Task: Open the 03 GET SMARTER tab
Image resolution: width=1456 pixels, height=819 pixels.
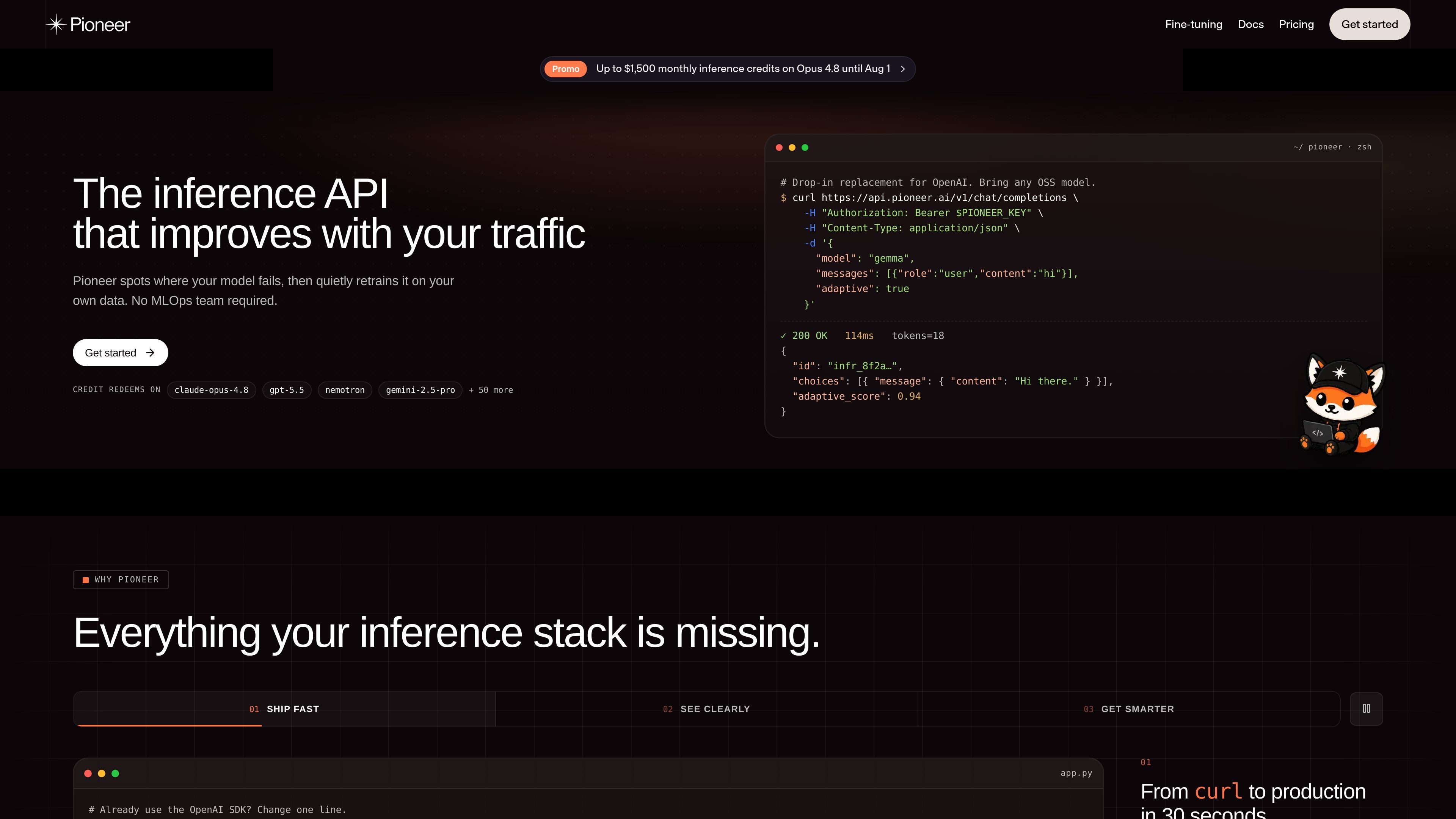Action: click(1129, 709)
